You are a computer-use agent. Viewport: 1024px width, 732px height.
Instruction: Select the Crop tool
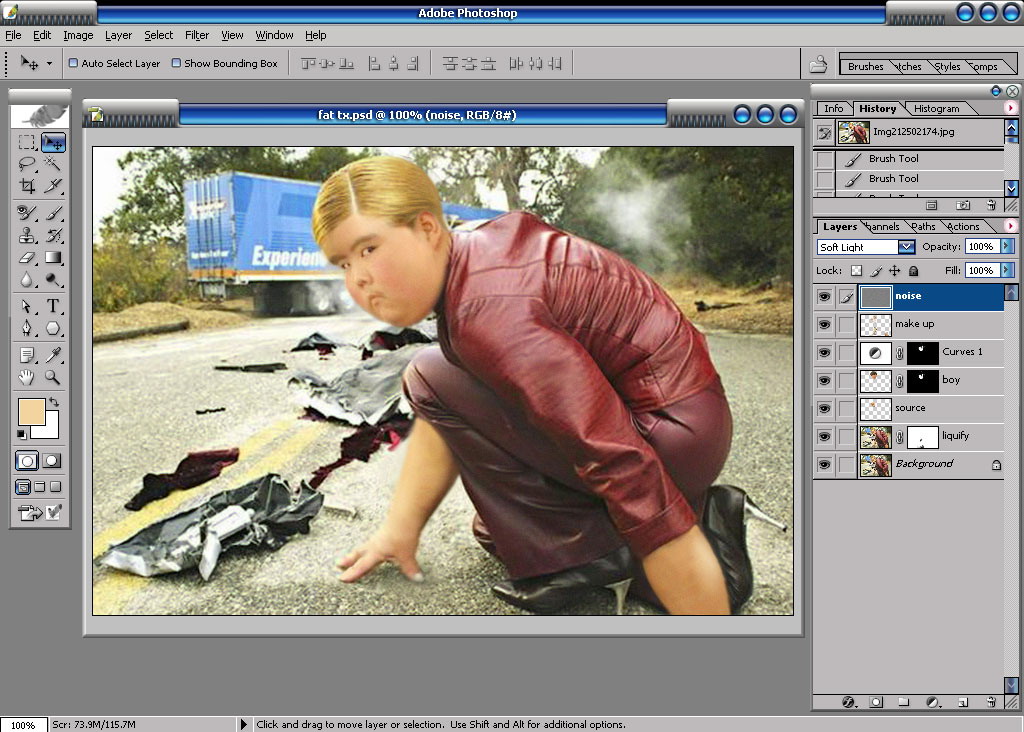pyautogui.click(x=27, y=186)
